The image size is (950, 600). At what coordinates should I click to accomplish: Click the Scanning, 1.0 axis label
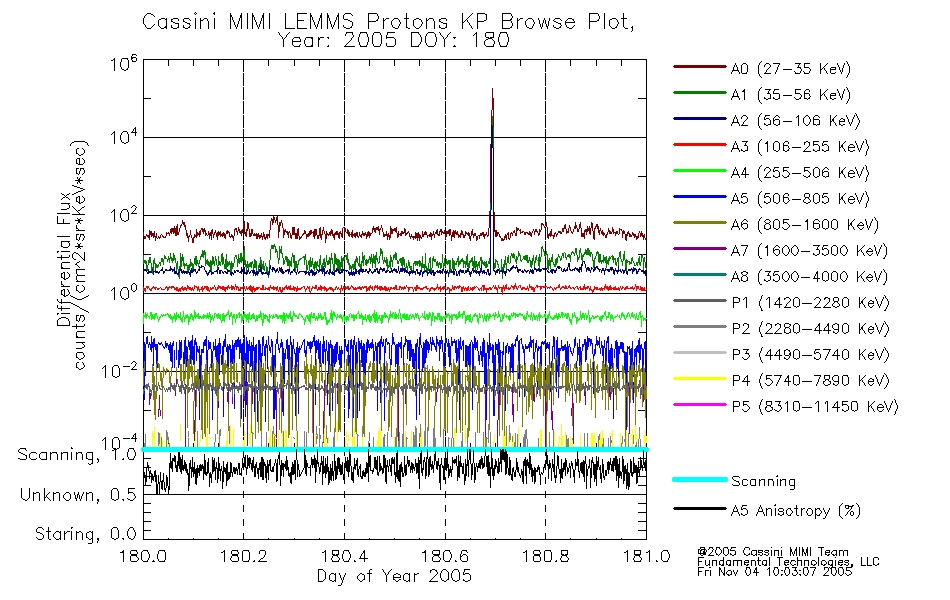pyautogui.click(x=77, y=455)
